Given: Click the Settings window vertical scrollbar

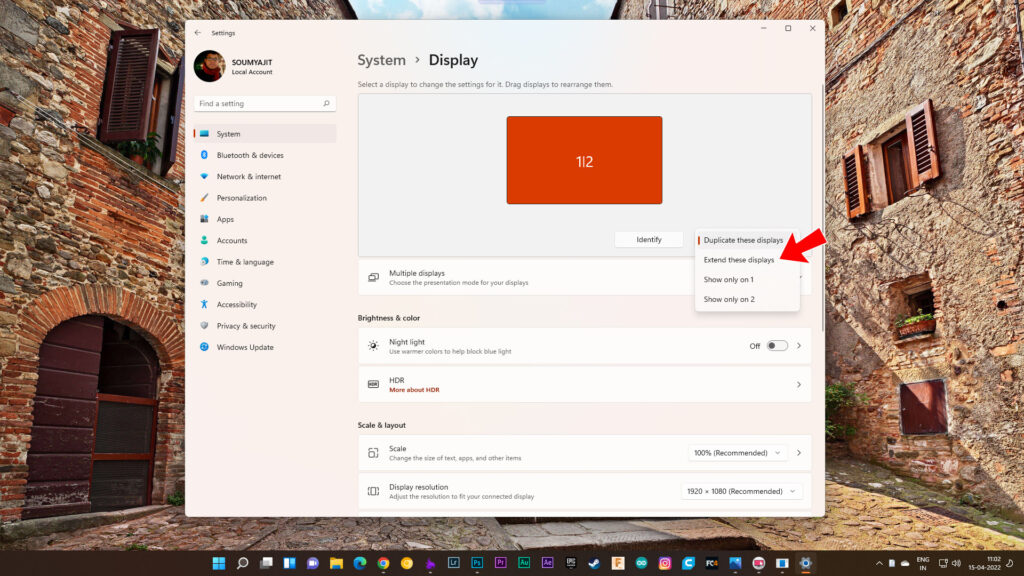Looking at the screenshot, I should pos(822,208).
